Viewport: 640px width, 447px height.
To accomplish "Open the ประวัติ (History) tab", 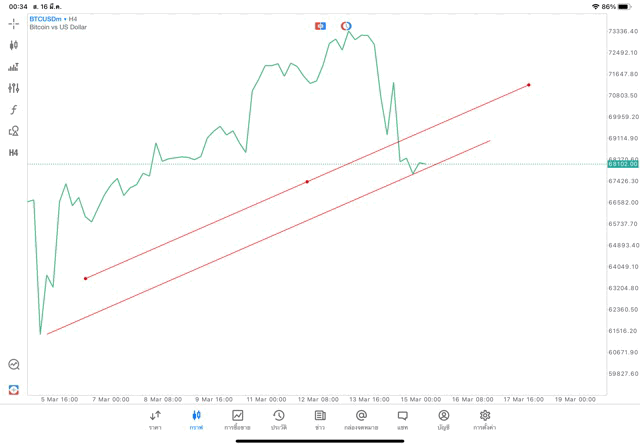I will tap(278, 420).
